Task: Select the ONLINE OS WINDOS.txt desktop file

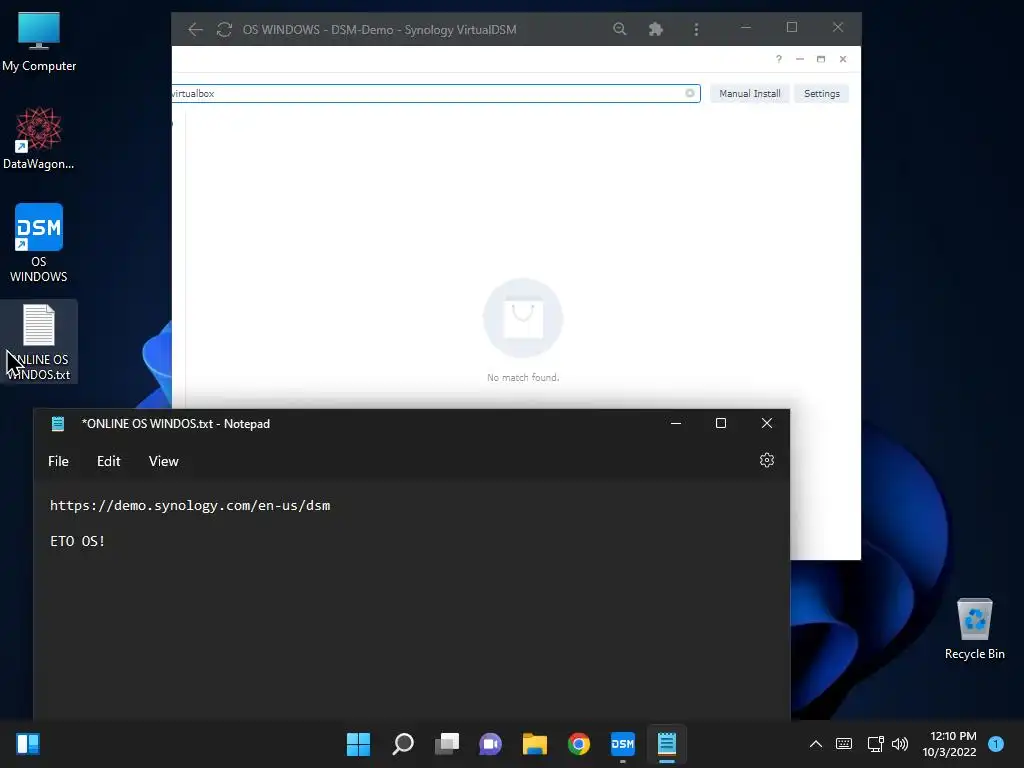Action: pos(39,342)
